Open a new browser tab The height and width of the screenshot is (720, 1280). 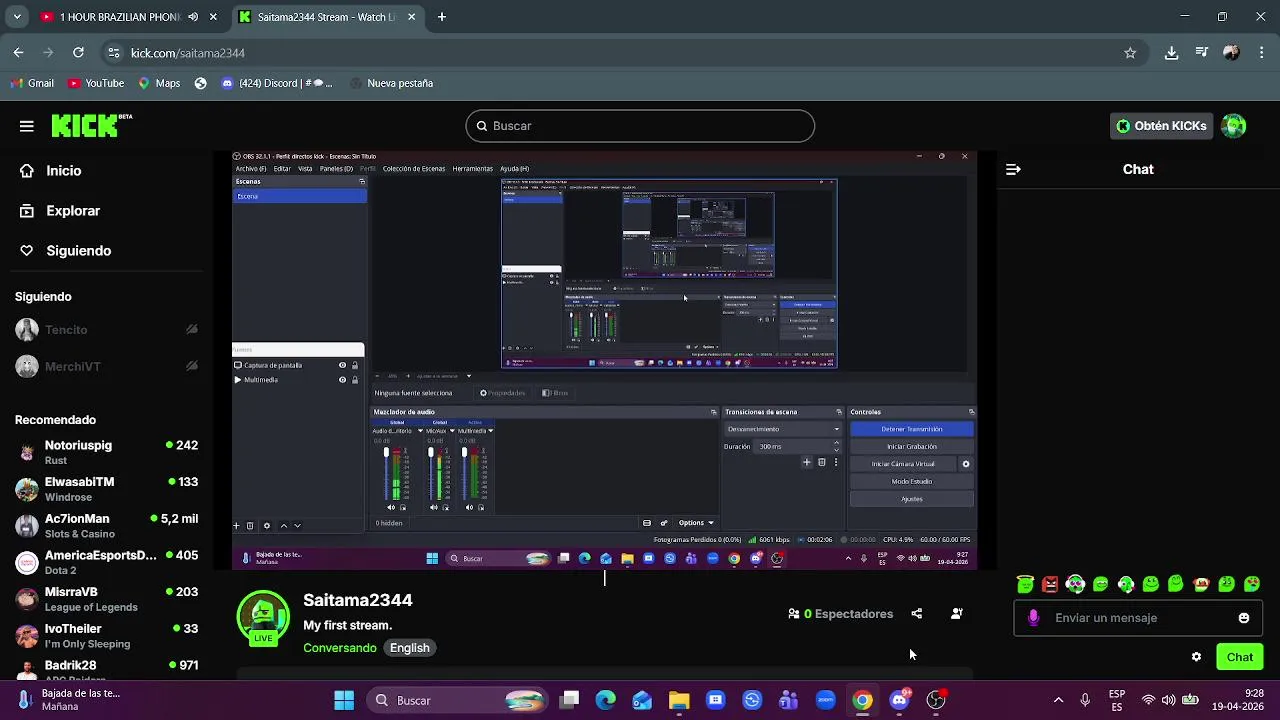pos(441,17)
